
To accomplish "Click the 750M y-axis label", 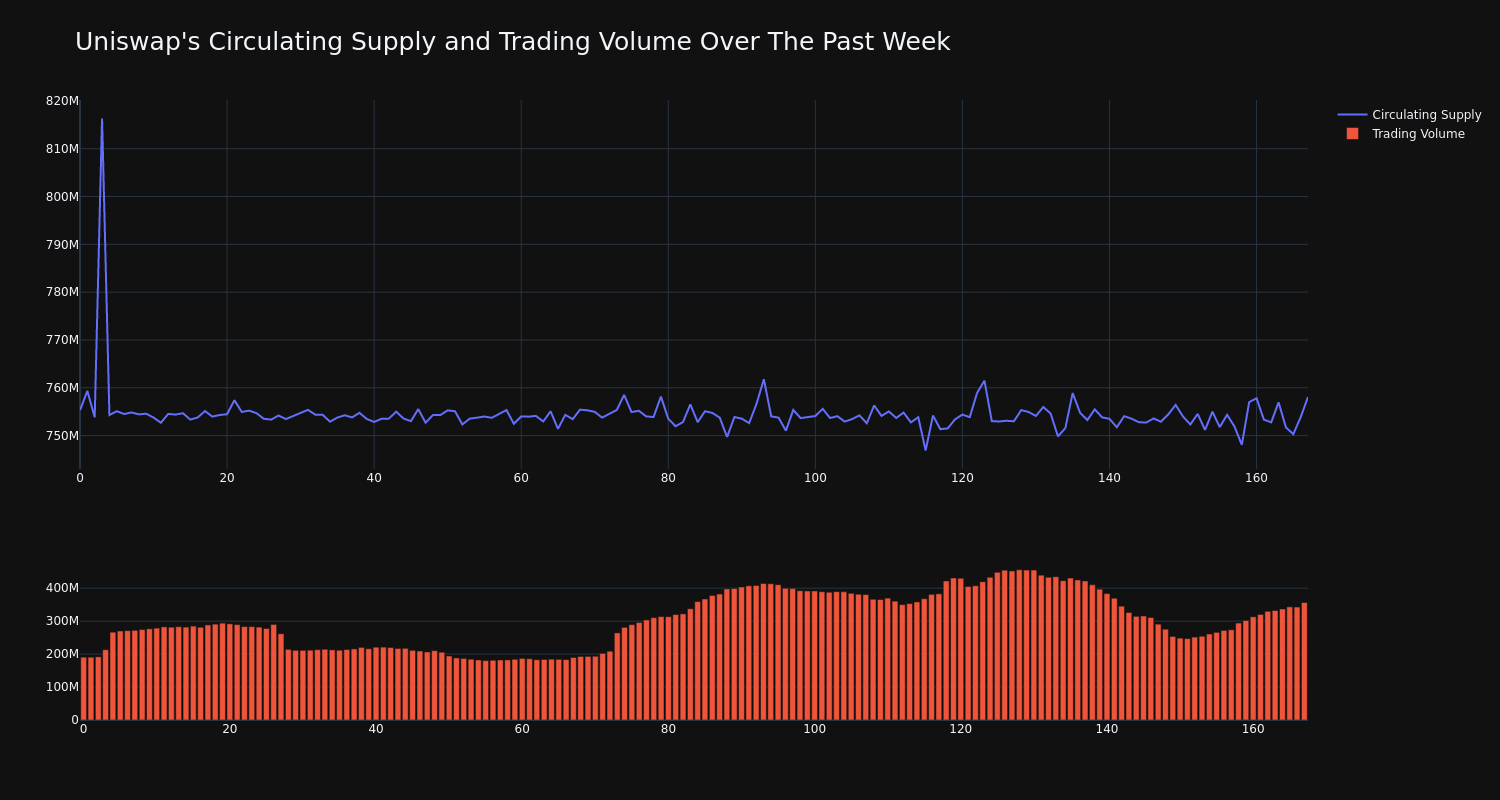I will tap(62, 436).
